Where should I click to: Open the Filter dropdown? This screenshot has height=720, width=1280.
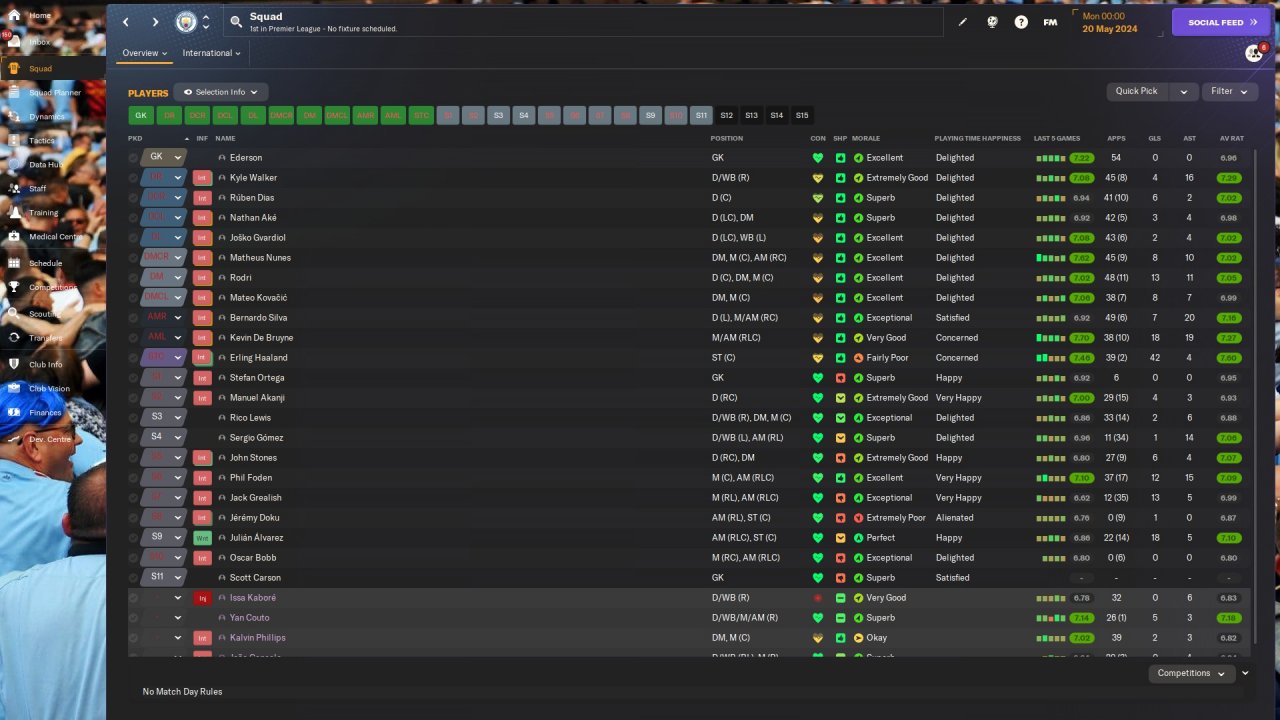1229,91
